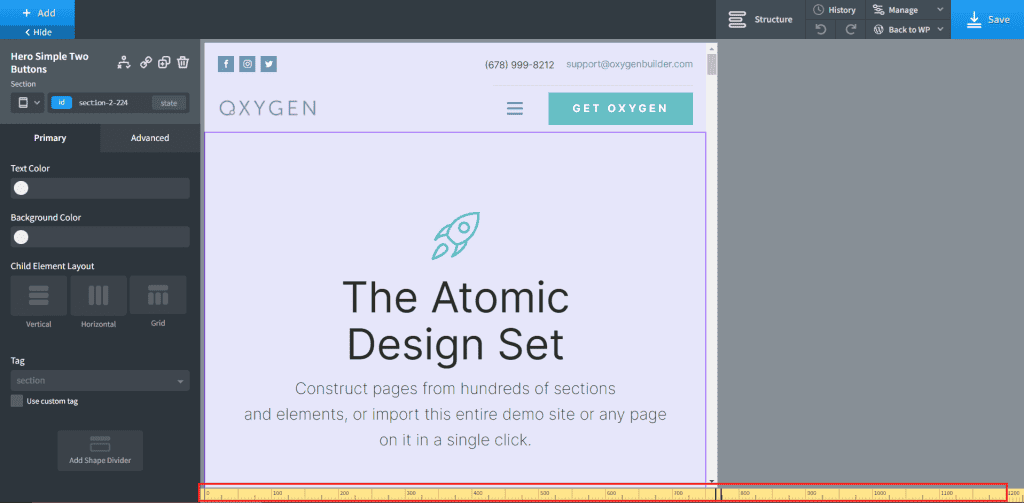Hide the left sidebar panel

[x=37, y=33]
